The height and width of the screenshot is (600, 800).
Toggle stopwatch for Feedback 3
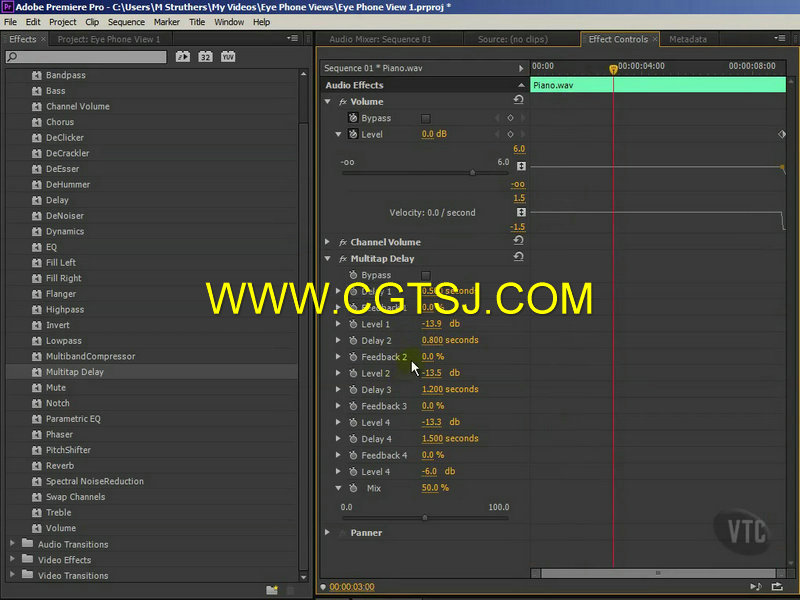pyautogui.click(x=353, y=406)
